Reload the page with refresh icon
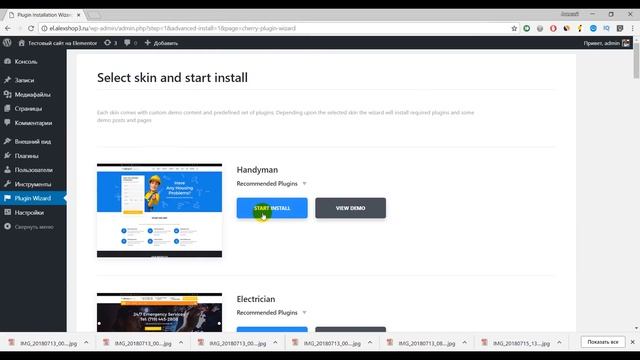 point(31,28)
